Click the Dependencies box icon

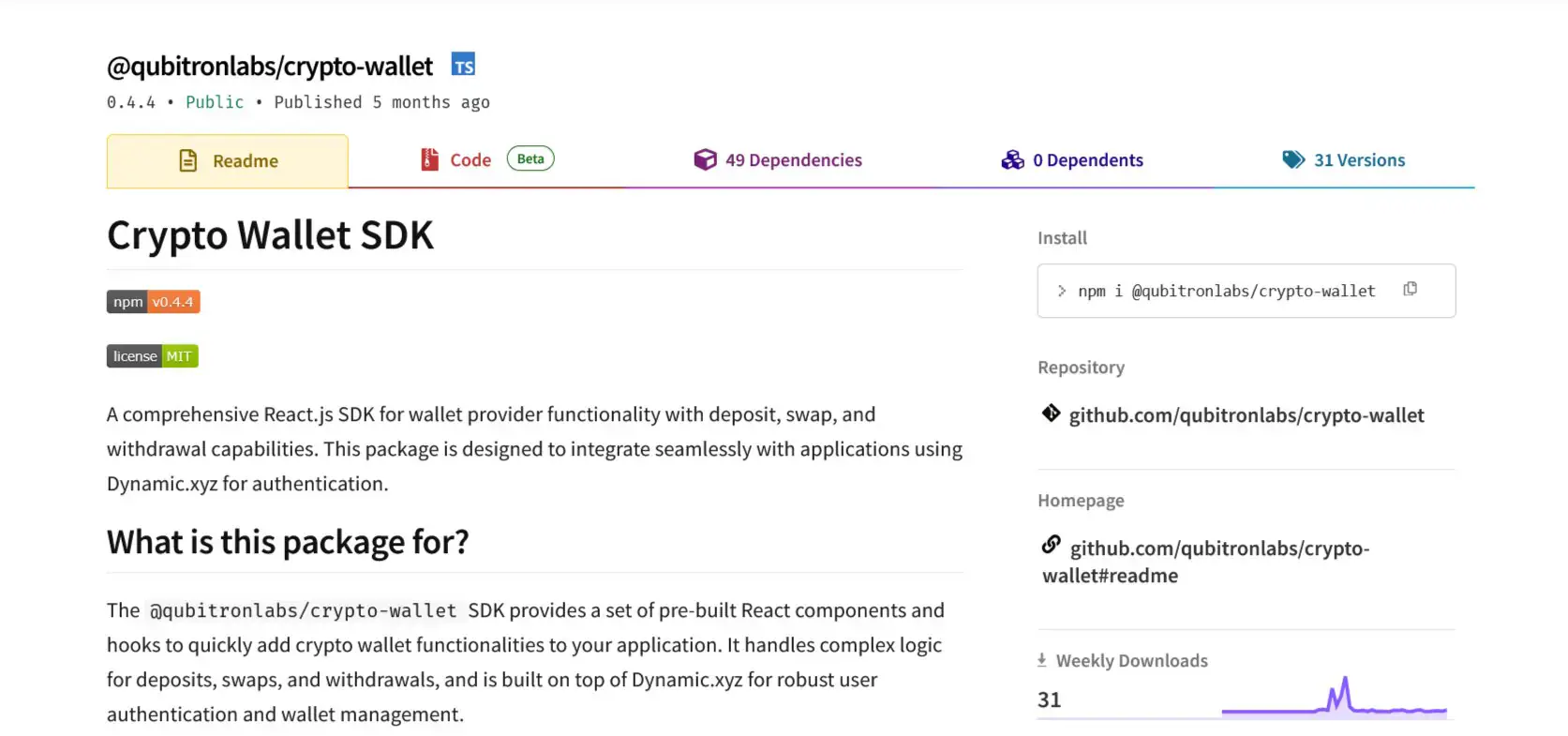(x=705, y=160)
